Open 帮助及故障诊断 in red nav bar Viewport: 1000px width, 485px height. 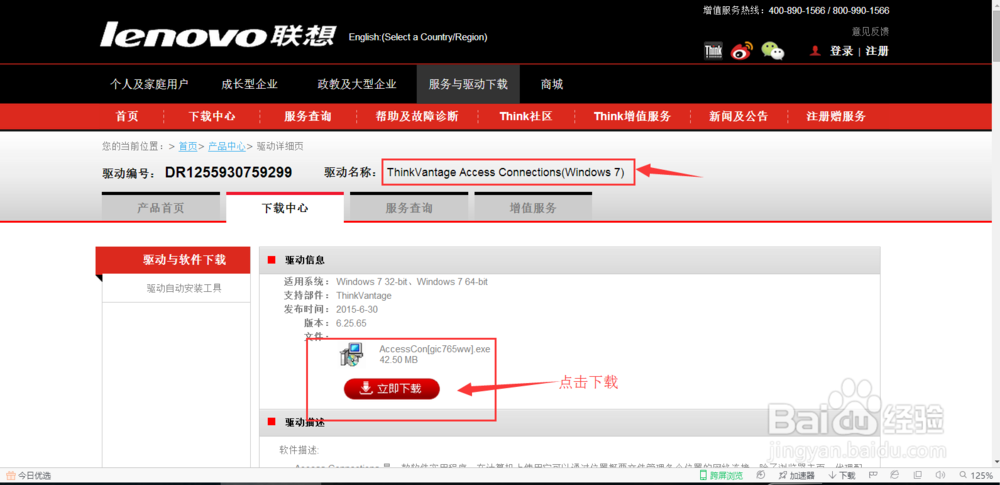(x=417, y=116)
